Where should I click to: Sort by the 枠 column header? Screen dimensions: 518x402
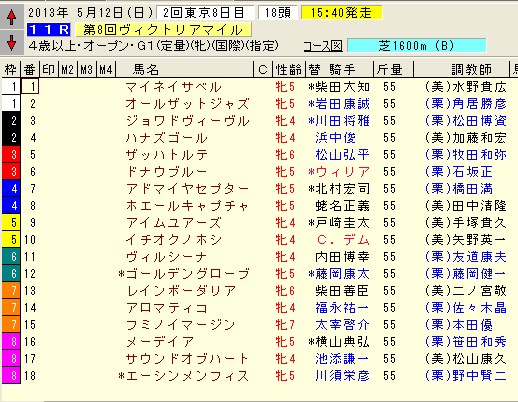pyautogui.click(x=11, y=69)
